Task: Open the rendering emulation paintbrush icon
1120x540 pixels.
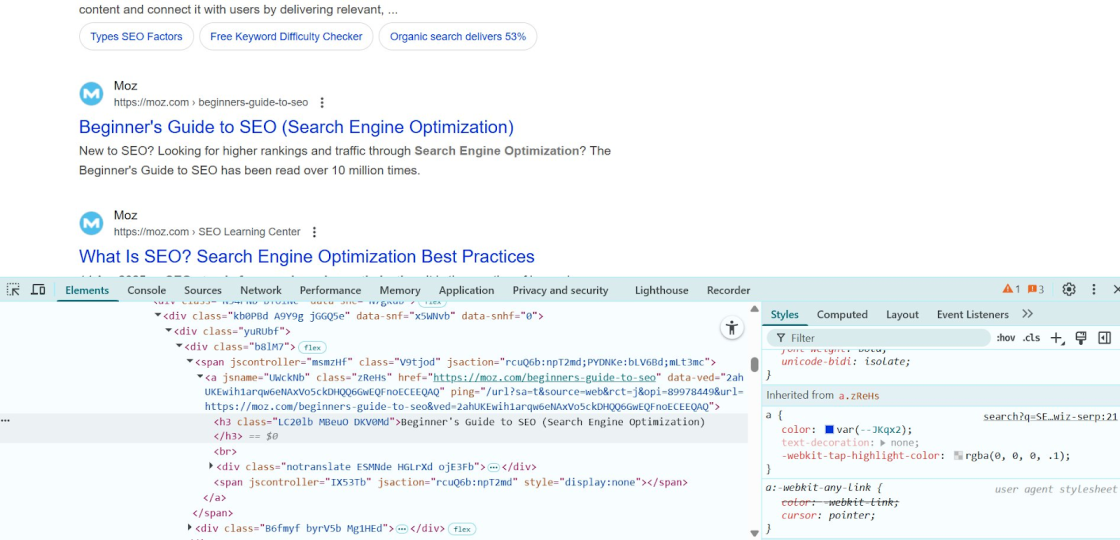Action: pos(1081,338)
